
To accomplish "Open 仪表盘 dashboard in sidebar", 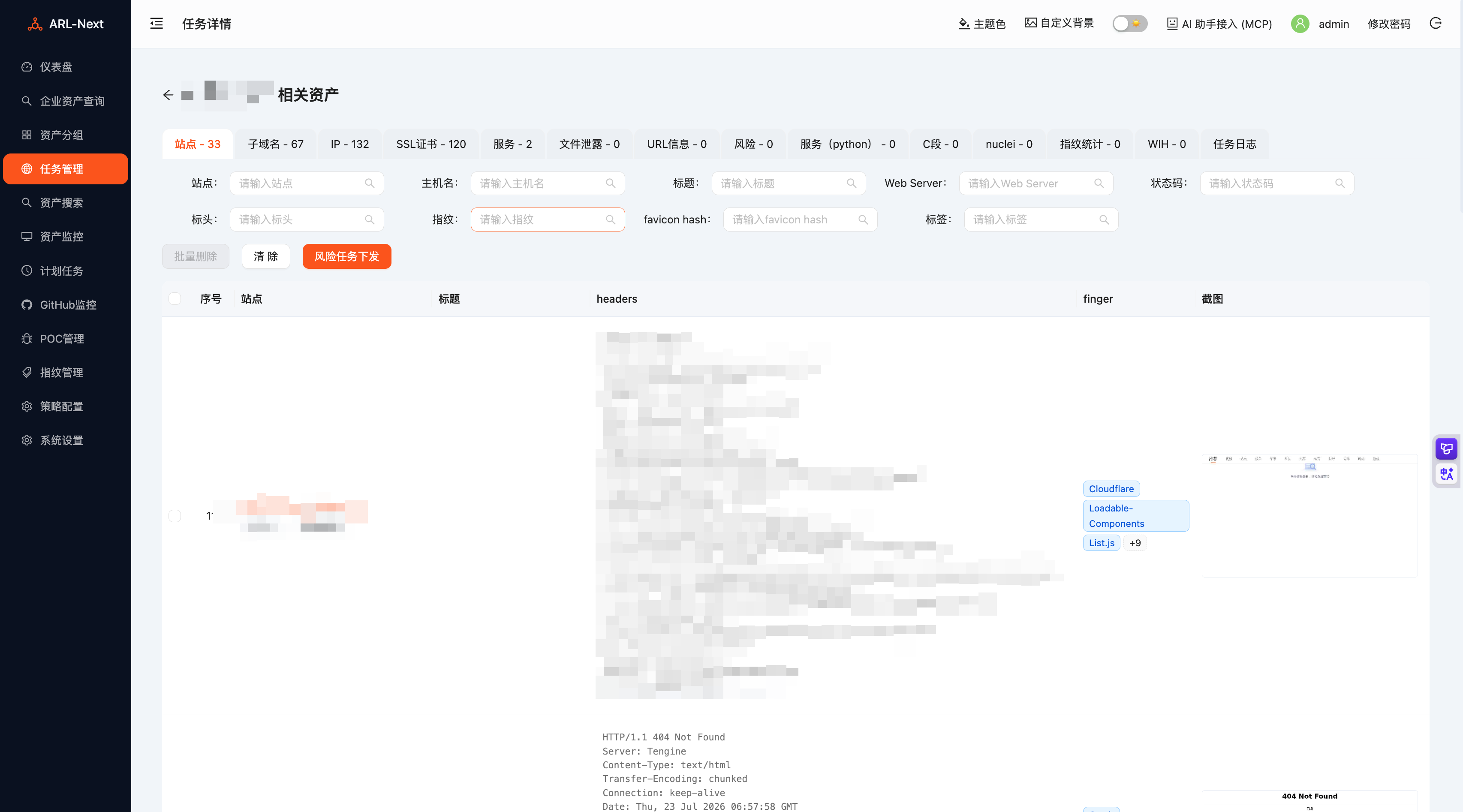I will tap(65, 67).
